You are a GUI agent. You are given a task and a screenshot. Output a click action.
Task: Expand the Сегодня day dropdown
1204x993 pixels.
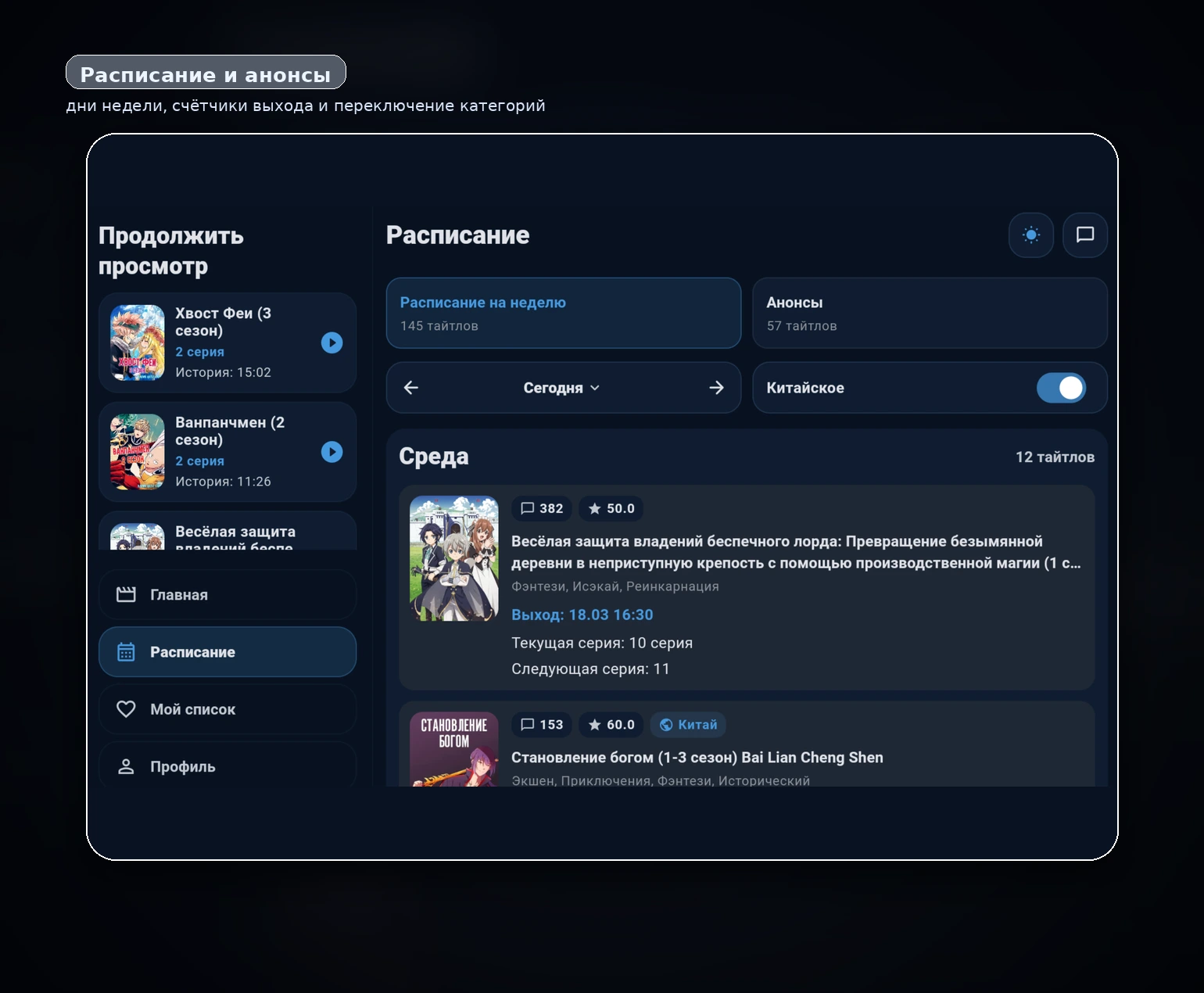pos(561,388)
